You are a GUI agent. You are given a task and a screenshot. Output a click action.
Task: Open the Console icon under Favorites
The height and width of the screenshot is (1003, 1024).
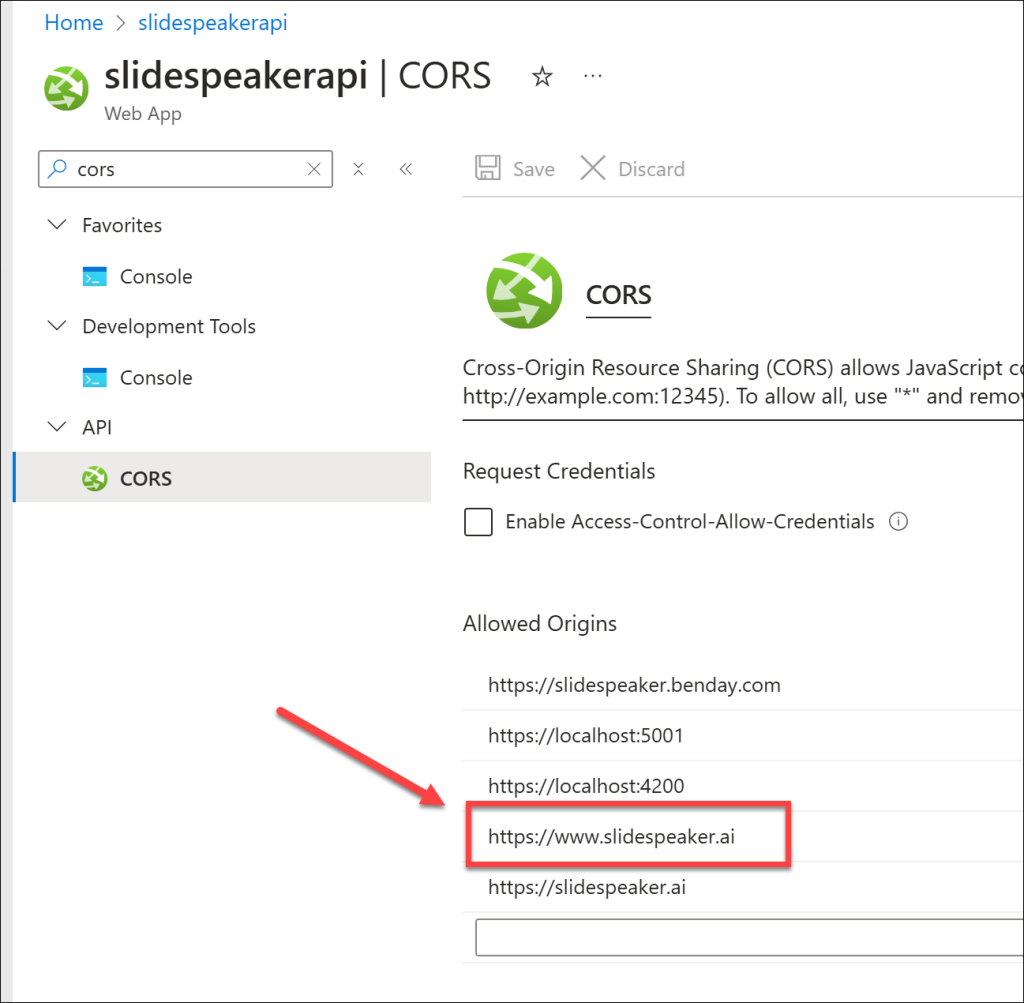point(95,277)
